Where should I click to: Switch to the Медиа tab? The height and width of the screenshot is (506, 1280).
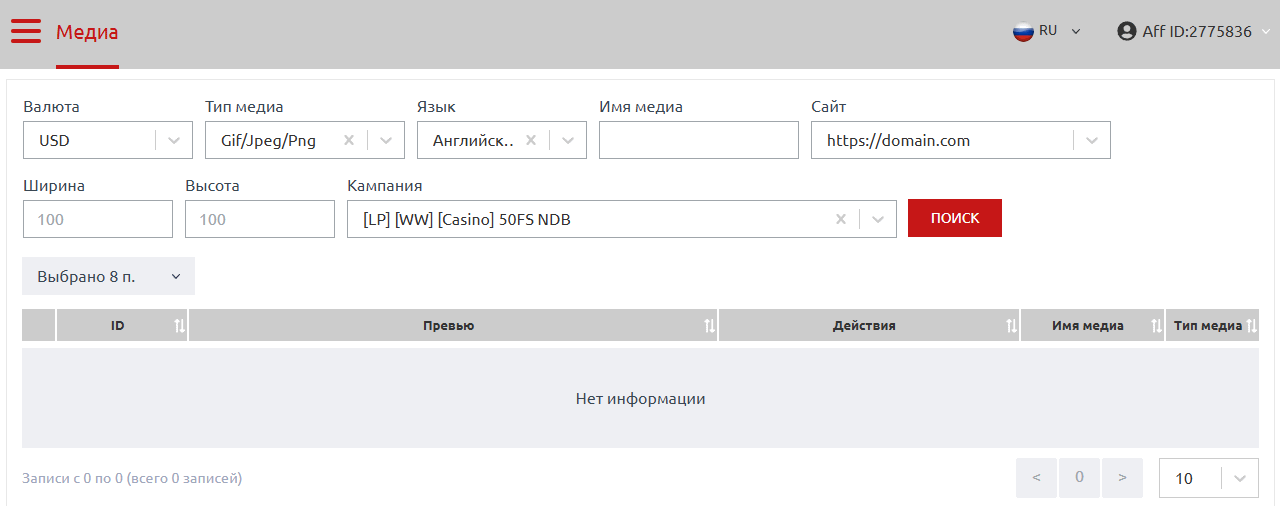[x=87, y=32]
